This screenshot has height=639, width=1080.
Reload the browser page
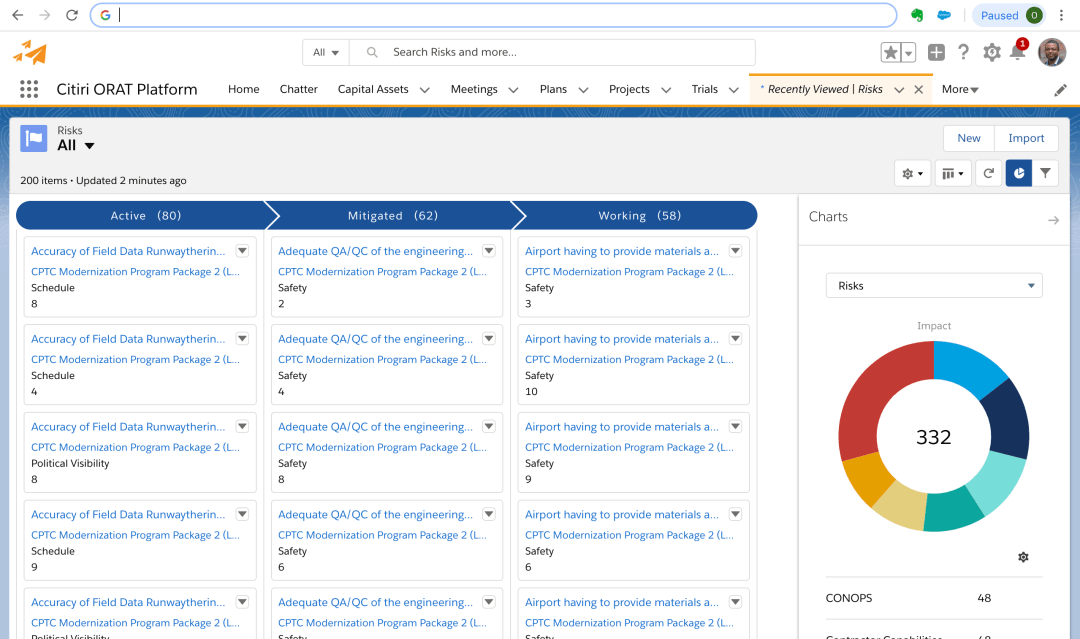click(x=72, y=14)
